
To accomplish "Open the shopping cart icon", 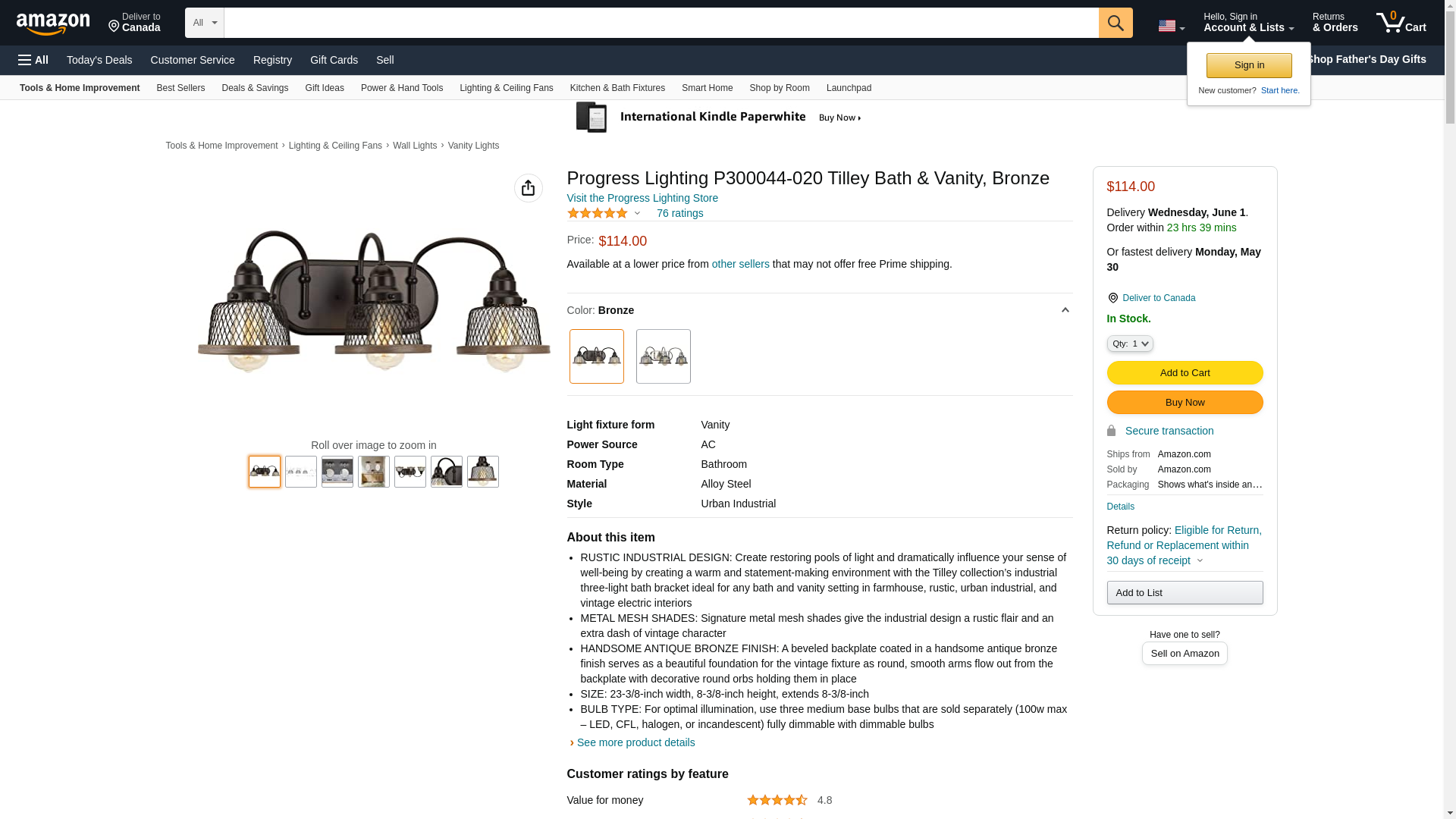I will [1401, 23].
